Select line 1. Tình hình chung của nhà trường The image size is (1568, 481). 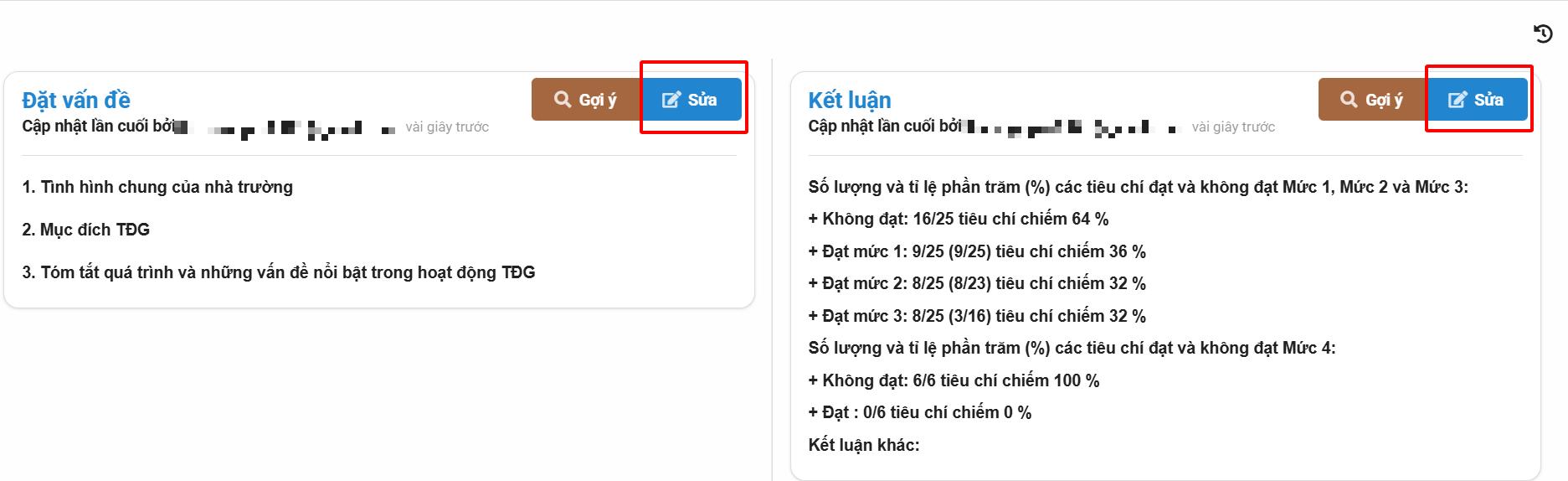tap(157, 187)
